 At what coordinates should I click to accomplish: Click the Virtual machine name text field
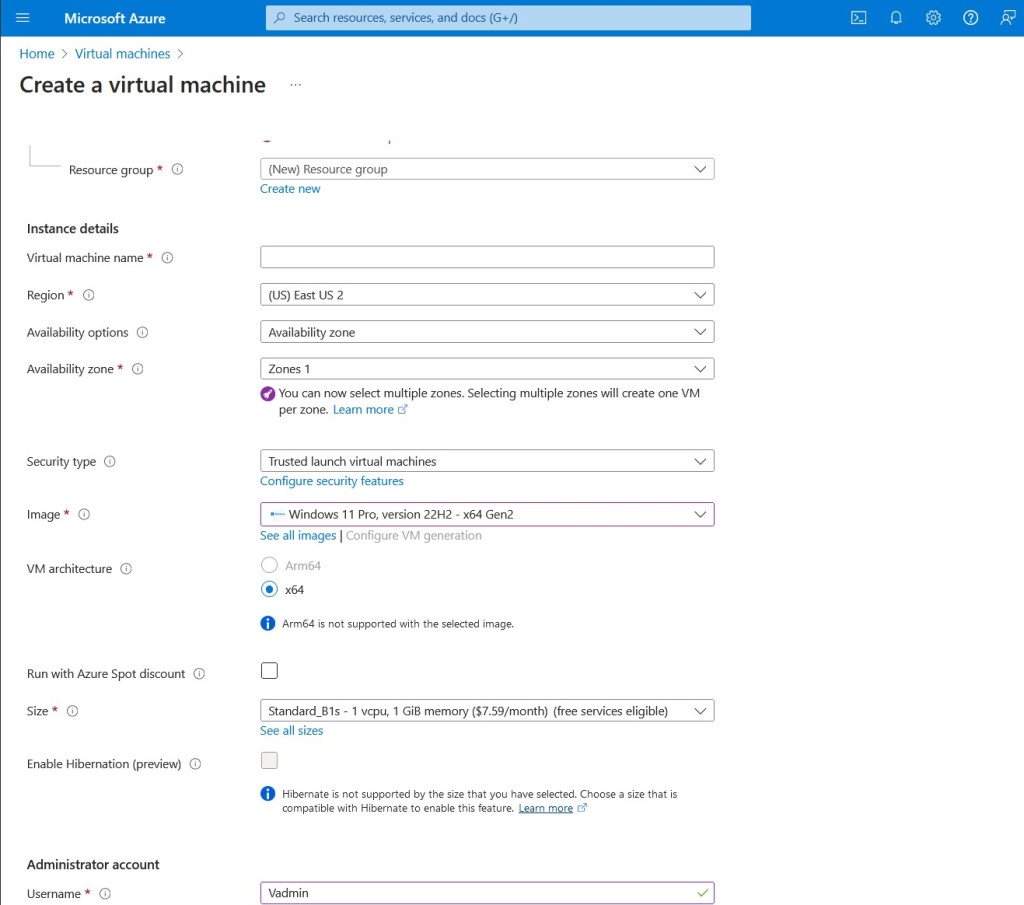[x=487, y=257]
